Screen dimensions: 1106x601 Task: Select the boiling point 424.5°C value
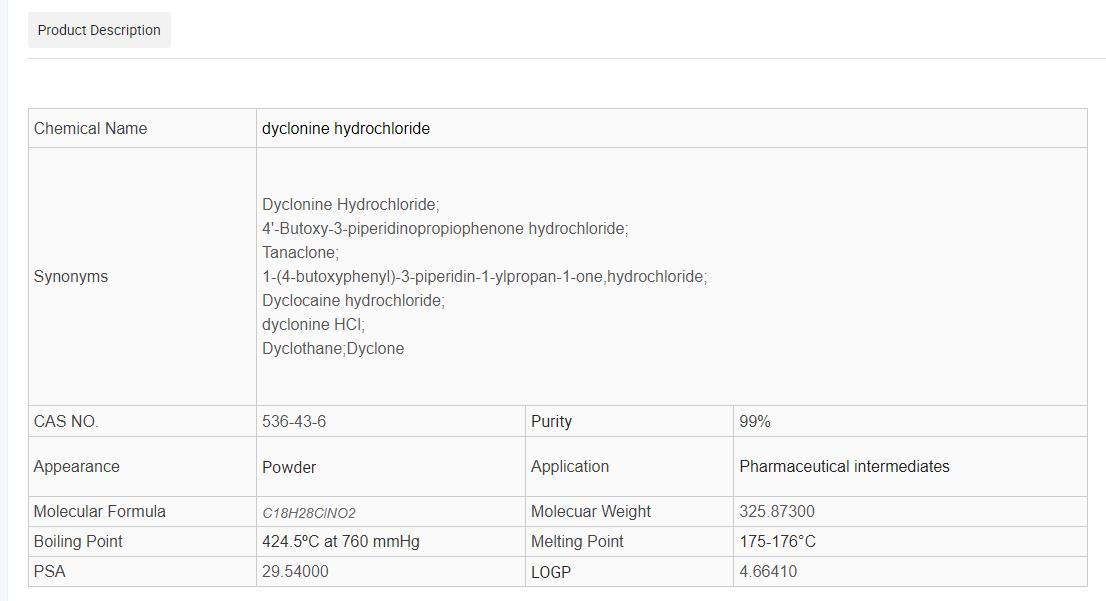click(341, 541)
